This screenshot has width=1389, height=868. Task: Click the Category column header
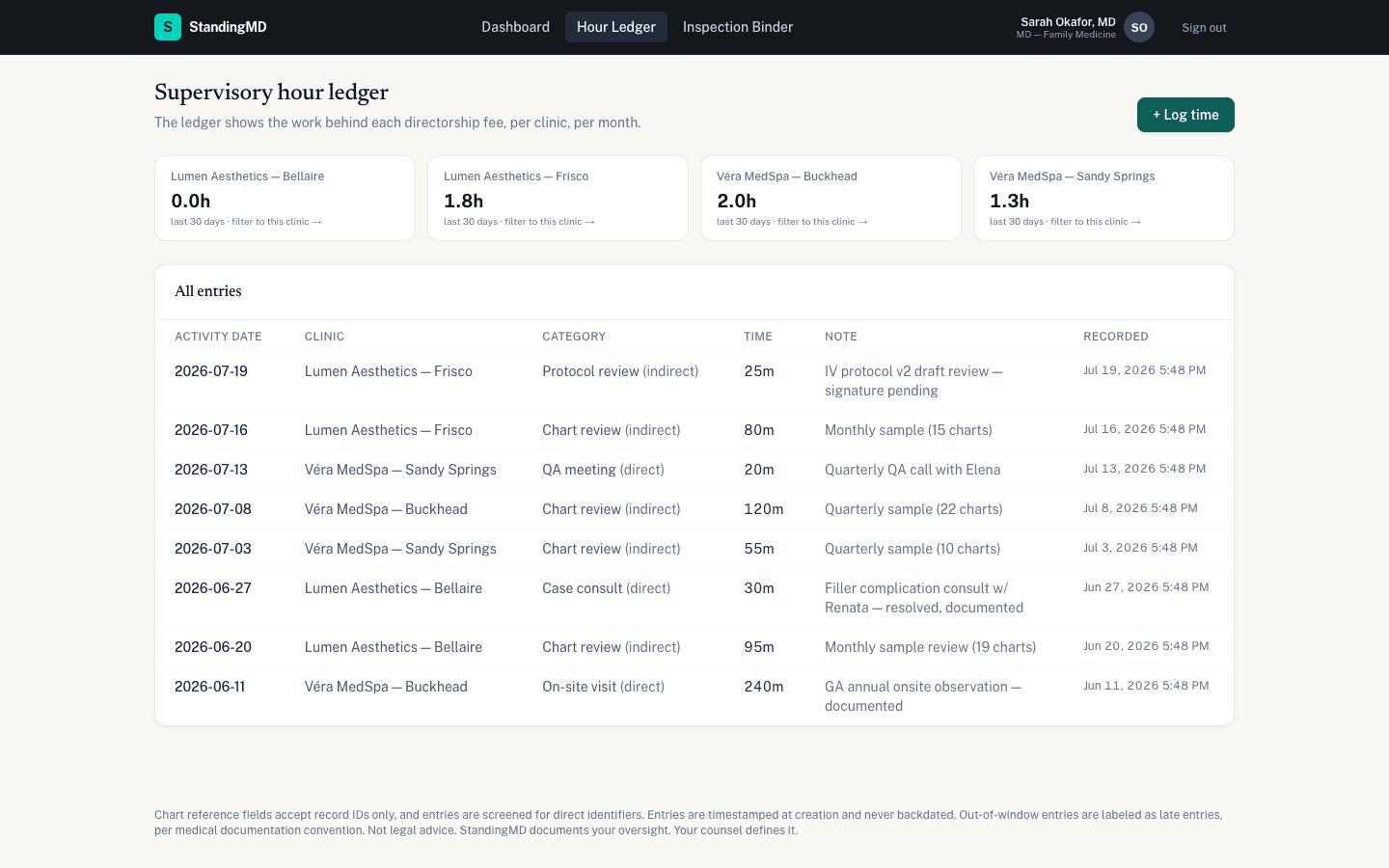tap(574, 337)
